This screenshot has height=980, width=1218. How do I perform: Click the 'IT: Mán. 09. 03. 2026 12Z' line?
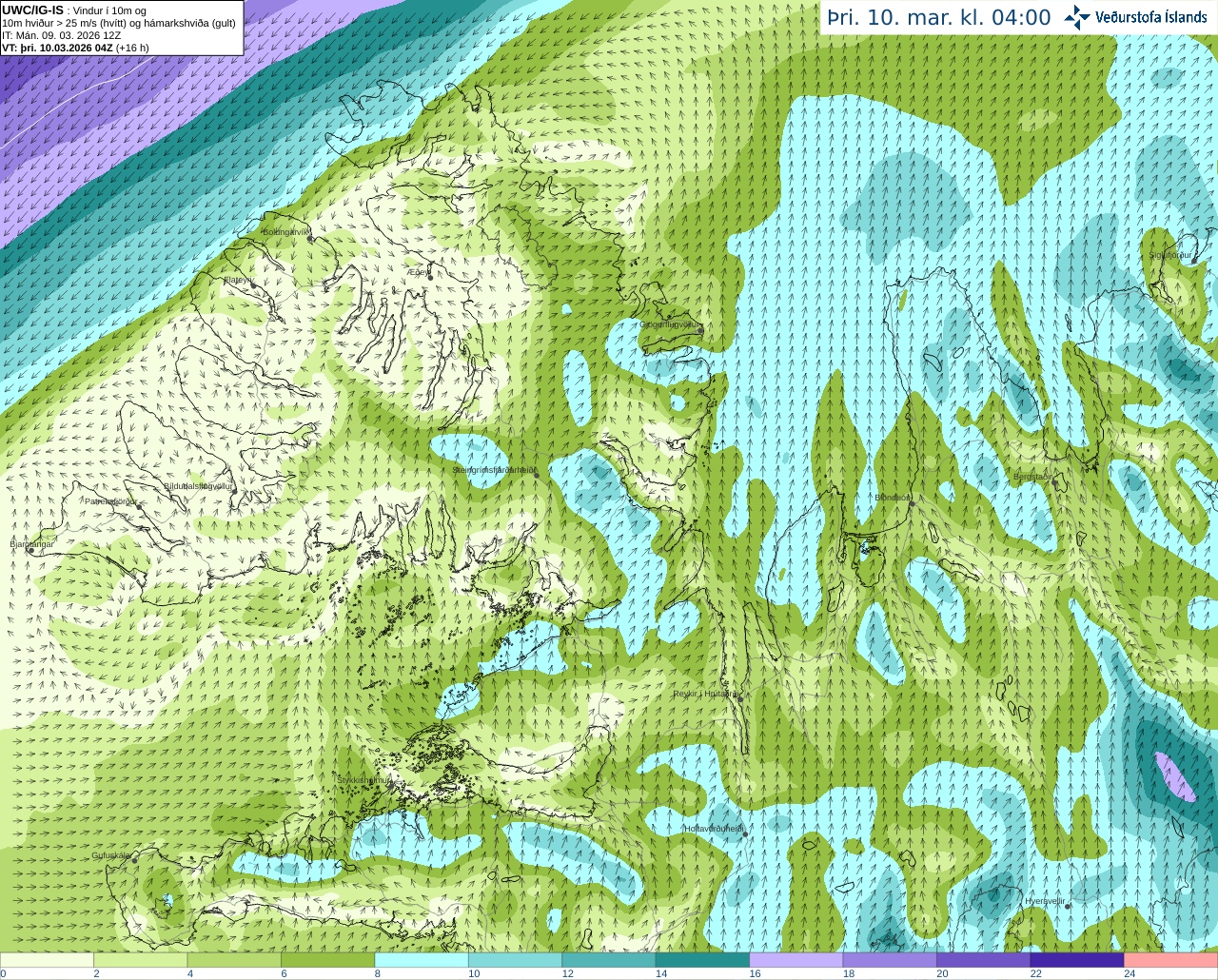point(62,35)
